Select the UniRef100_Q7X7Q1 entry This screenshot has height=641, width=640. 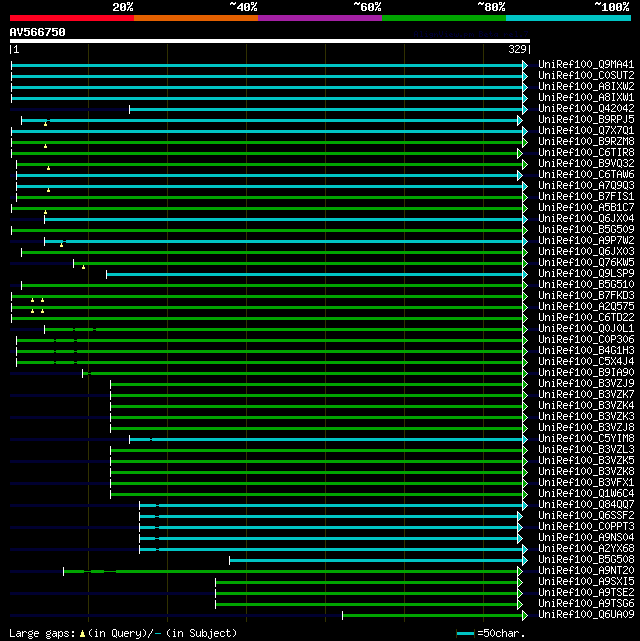click(x=586, y=130)
